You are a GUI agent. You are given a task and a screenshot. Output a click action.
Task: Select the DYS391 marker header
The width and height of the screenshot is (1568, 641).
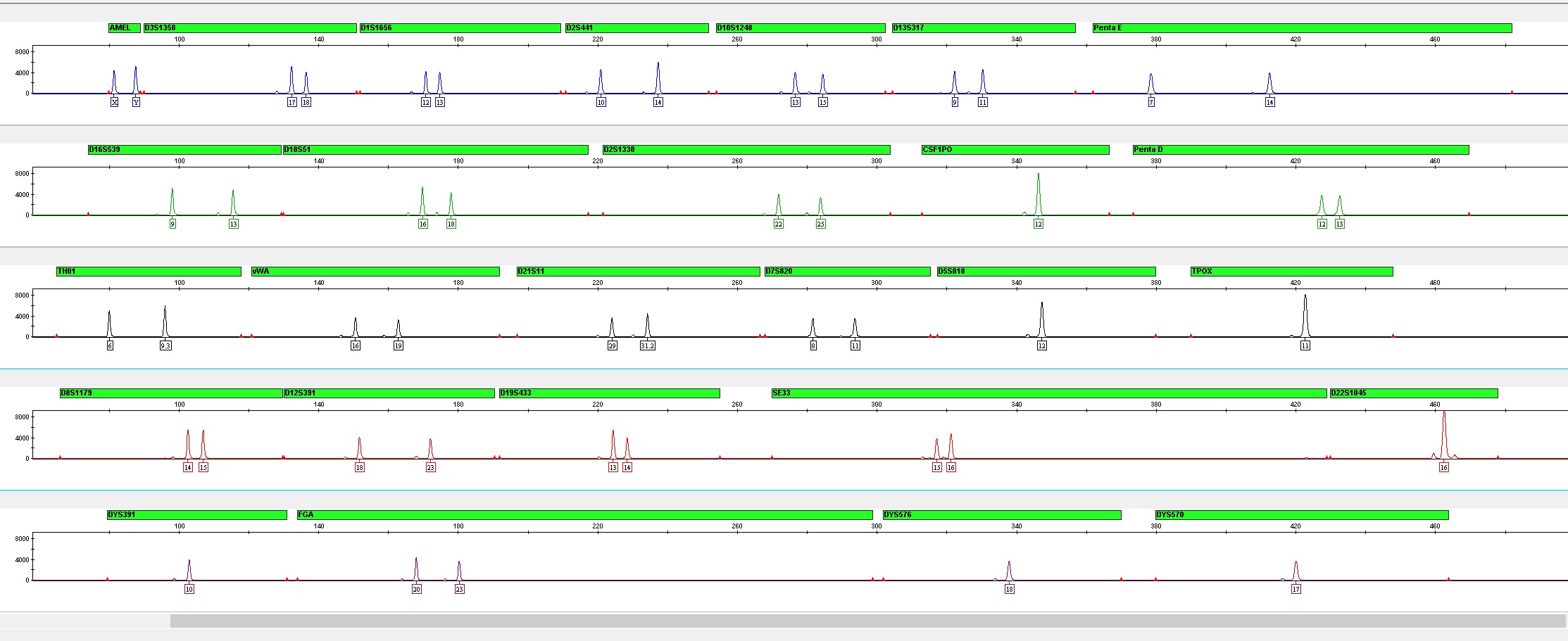click(196, 515)
